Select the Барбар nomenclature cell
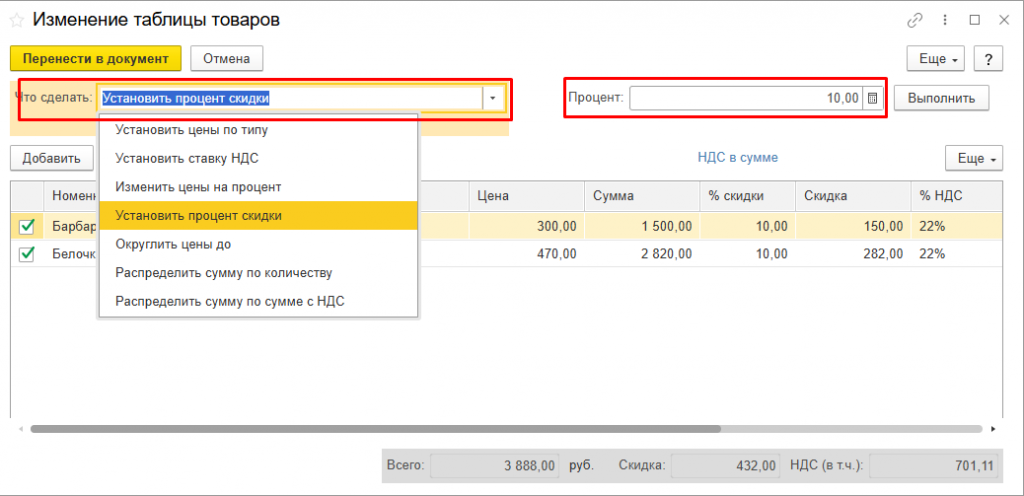 click(71, 226)
